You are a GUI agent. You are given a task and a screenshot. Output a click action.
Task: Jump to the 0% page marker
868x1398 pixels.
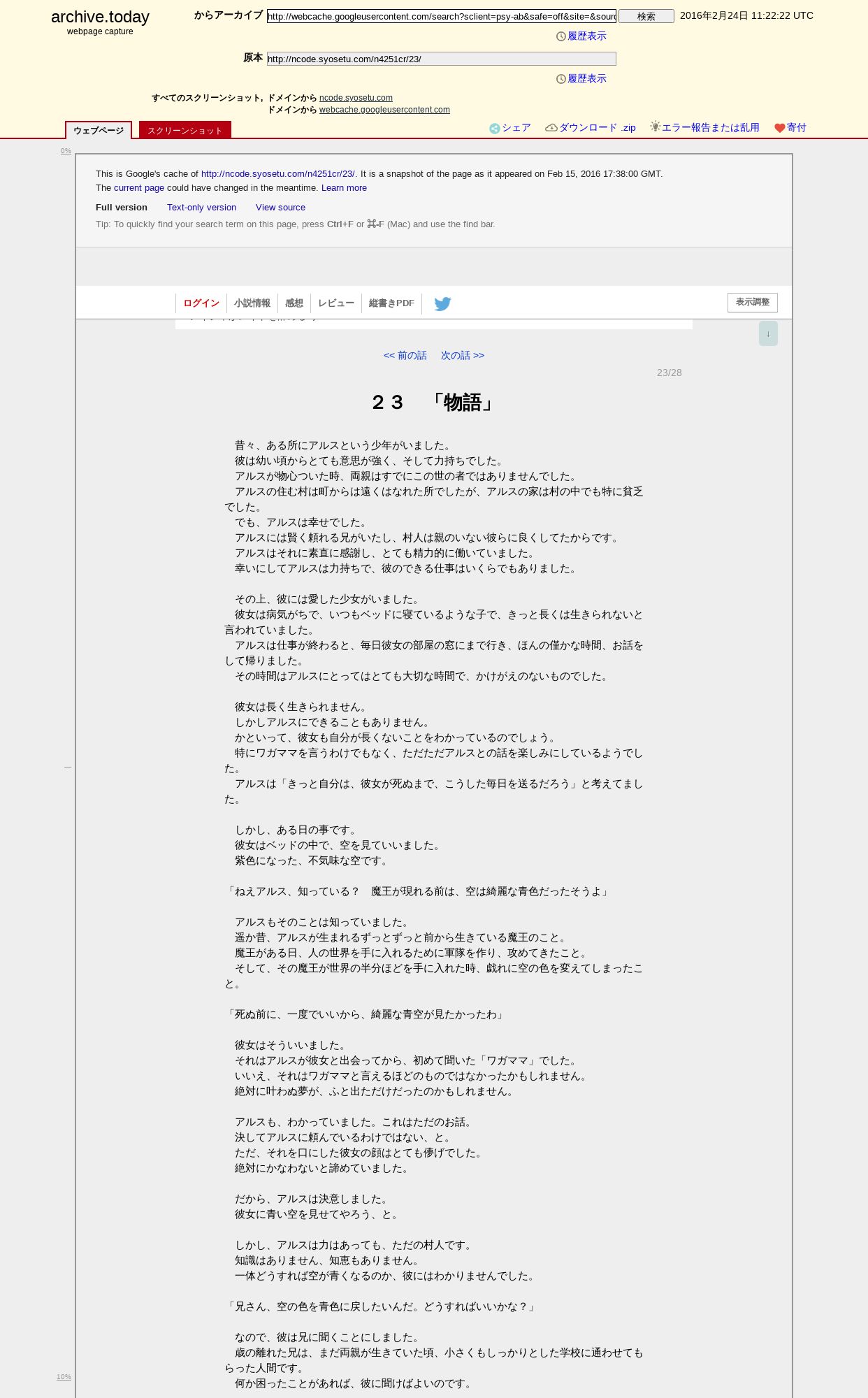pos(66,151)
